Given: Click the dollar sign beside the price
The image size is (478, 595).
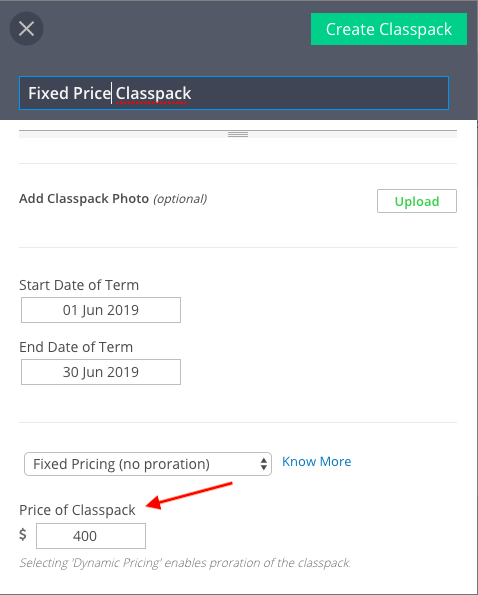Looking at the screenshot, I should click(x=23, y=534).
